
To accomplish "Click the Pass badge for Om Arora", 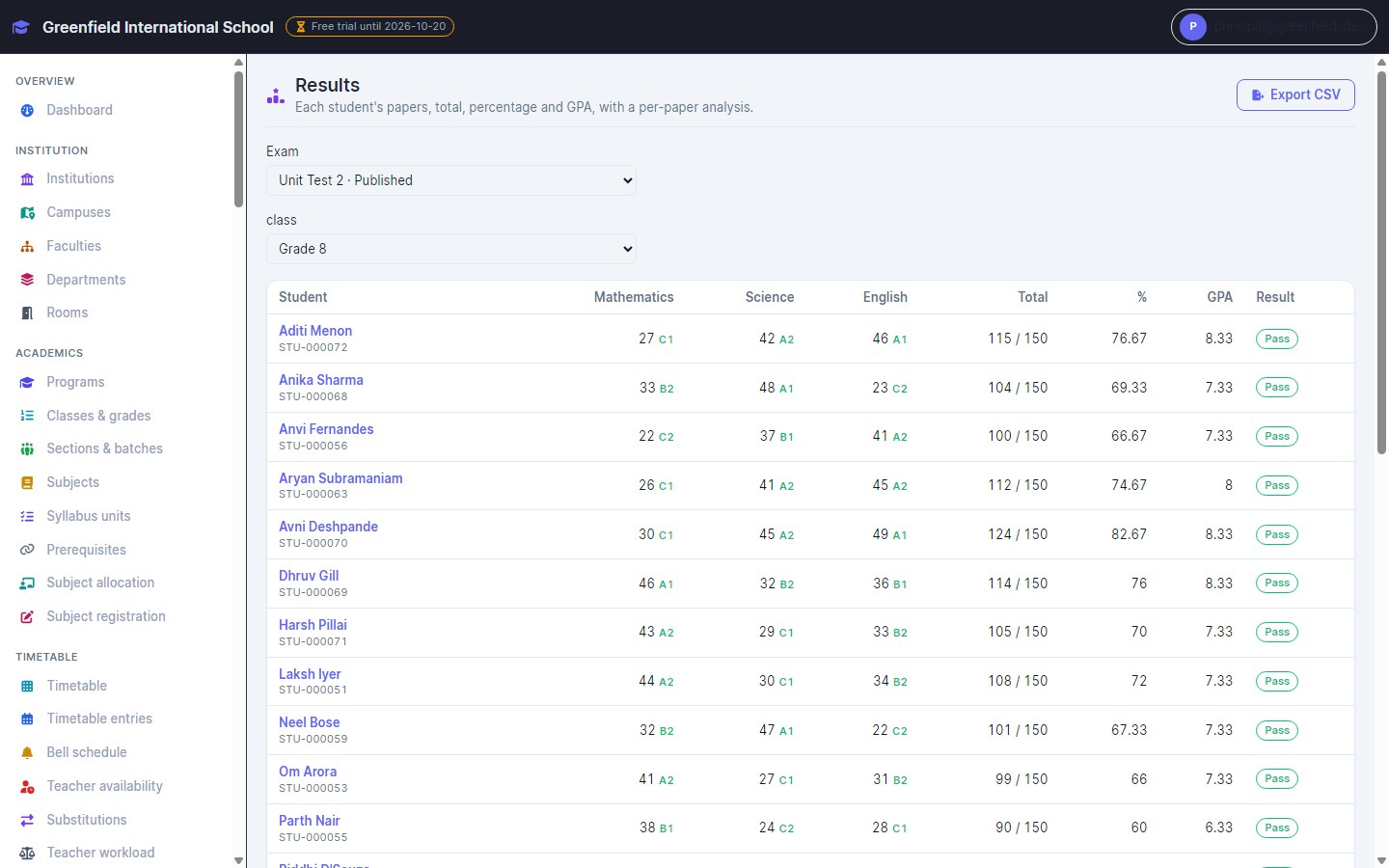I will tap(1277, 779).
